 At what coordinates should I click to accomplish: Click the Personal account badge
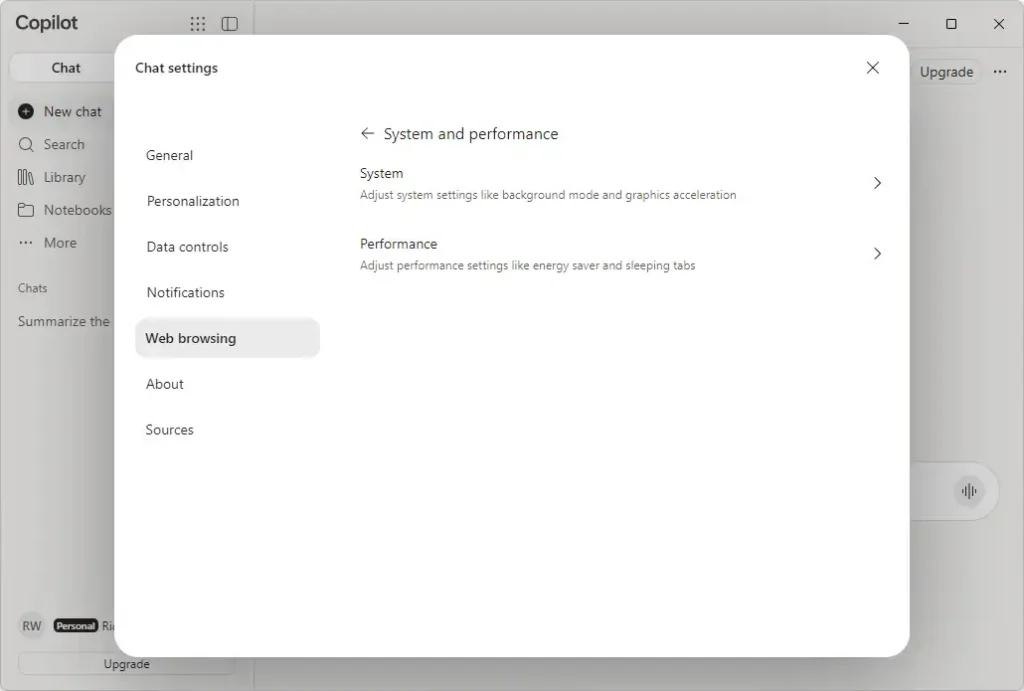[x=76, y=626]
